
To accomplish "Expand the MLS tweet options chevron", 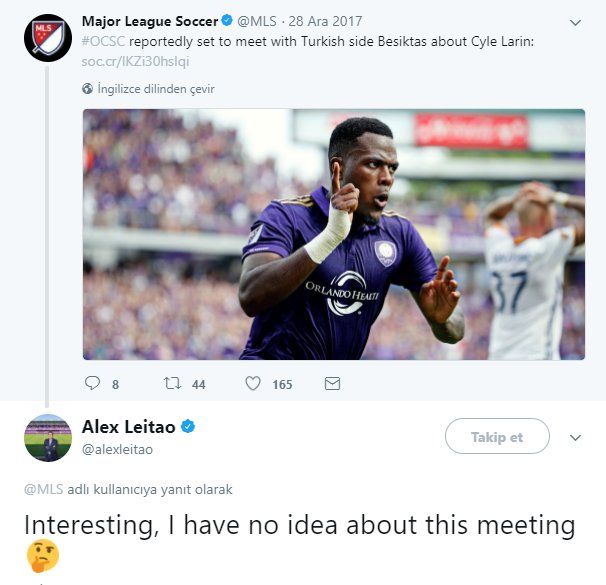I will coord(574,21).
